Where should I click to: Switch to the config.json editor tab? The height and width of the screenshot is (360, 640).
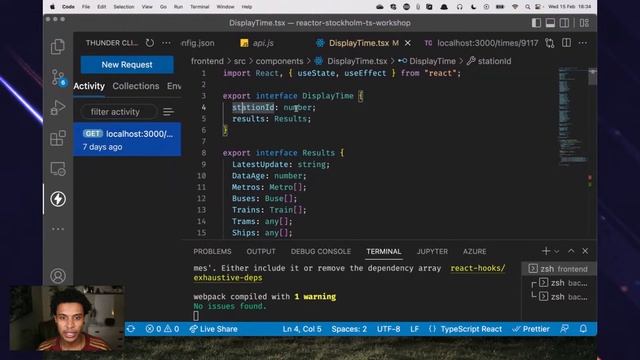point(198,43)
